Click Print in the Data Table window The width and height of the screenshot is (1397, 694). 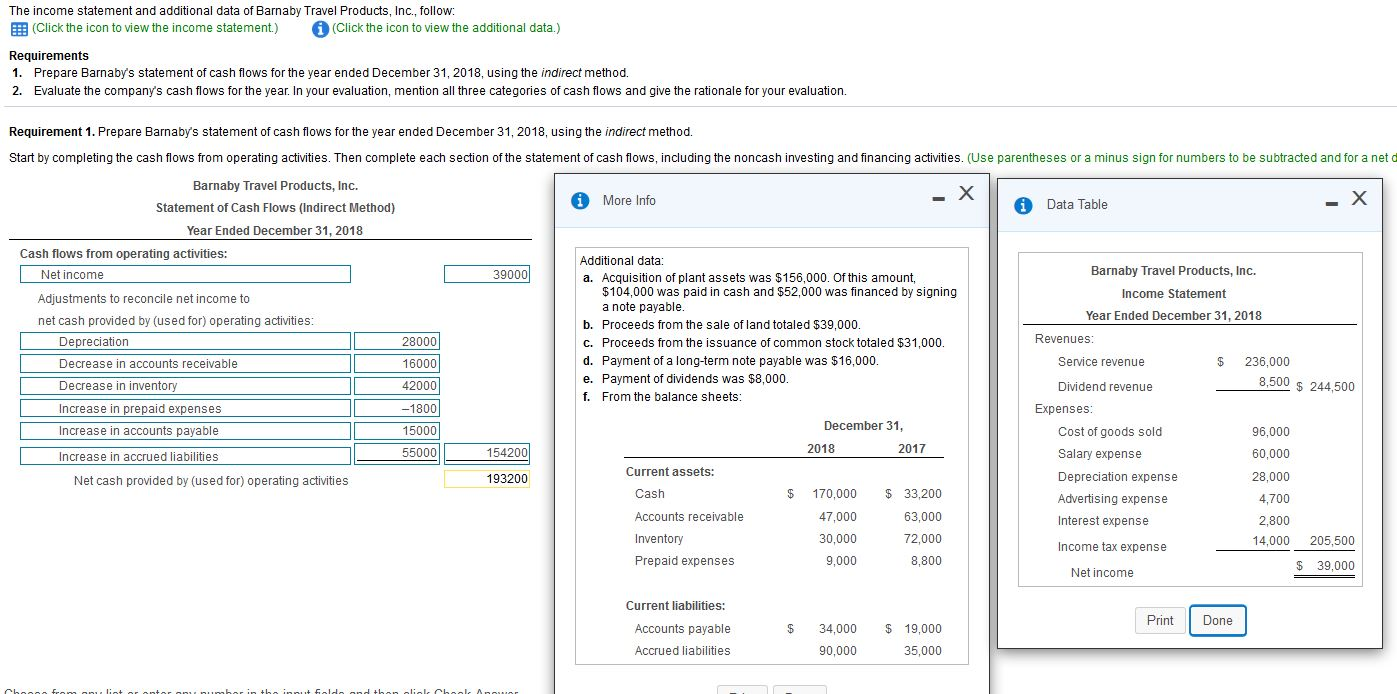point(1159,620)
